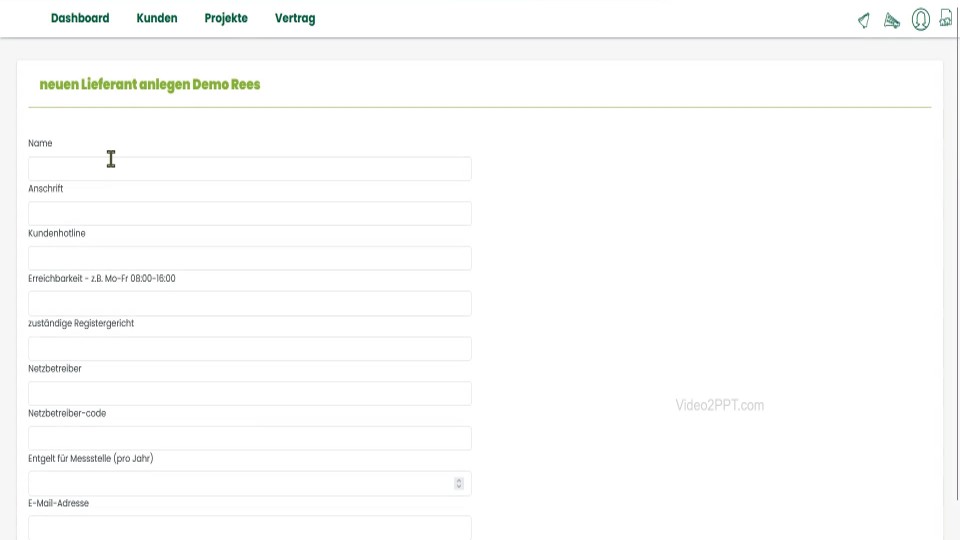Go to the Kunden menu
The width and height of the screenshot is (960, 540).
[157, 18]
